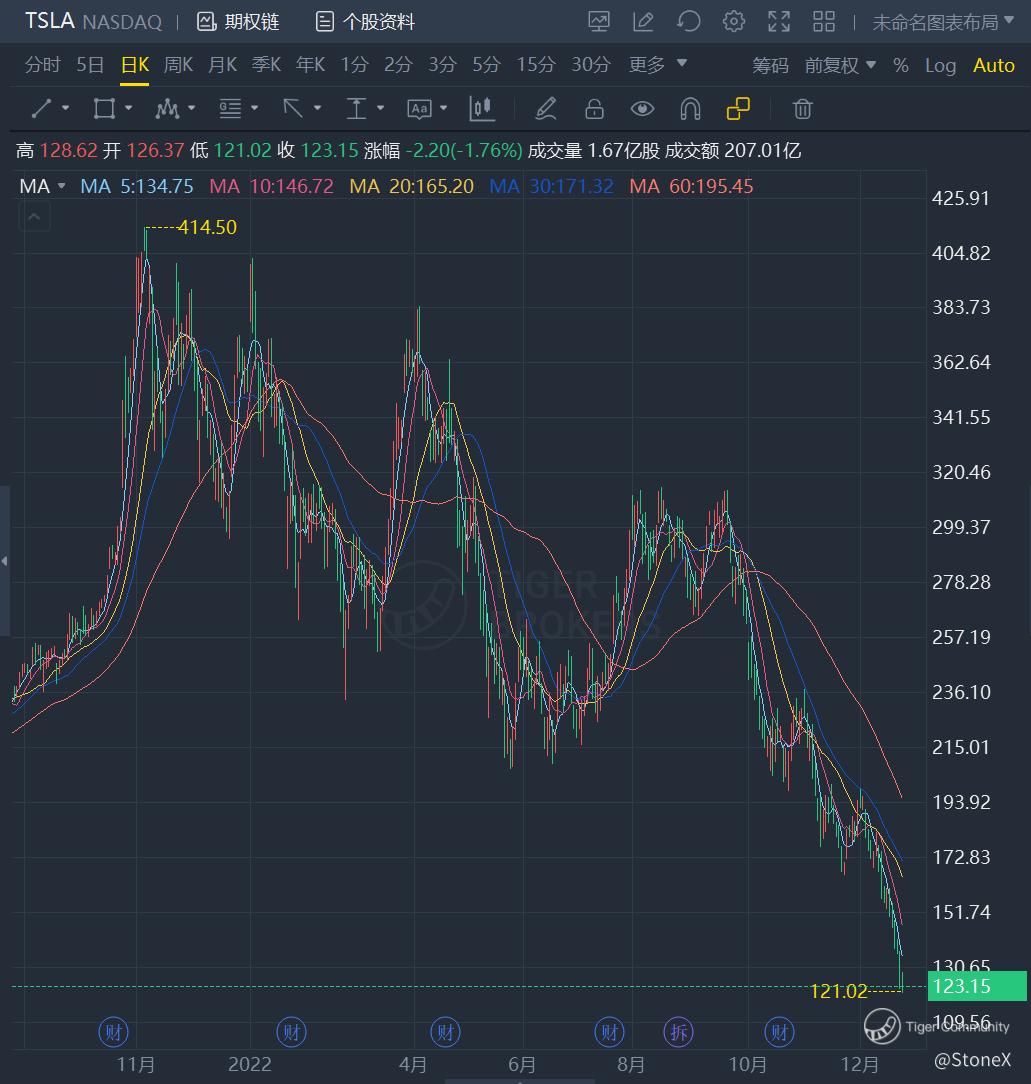
Task: Click the refresh chart icon
Action: [688, 21]
